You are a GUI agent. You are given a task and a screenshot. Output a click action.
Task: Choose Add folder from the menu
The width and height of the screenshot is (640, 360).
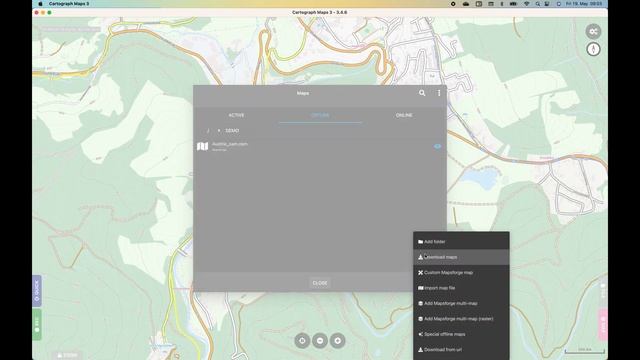(461, 242)
